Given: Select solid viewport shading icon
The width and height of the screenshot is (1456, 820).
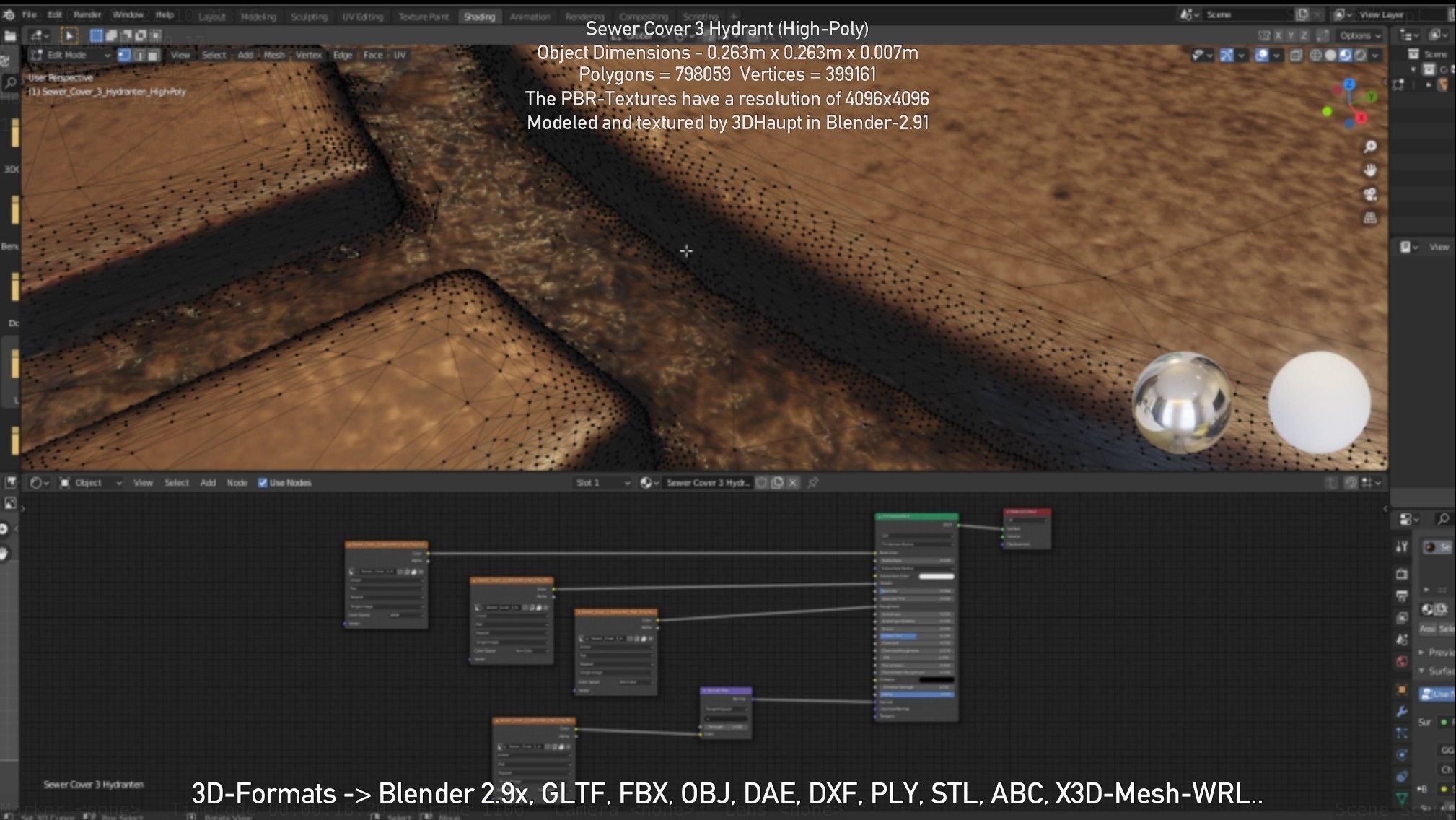Looking at the screenshot, I should 1330,56.
